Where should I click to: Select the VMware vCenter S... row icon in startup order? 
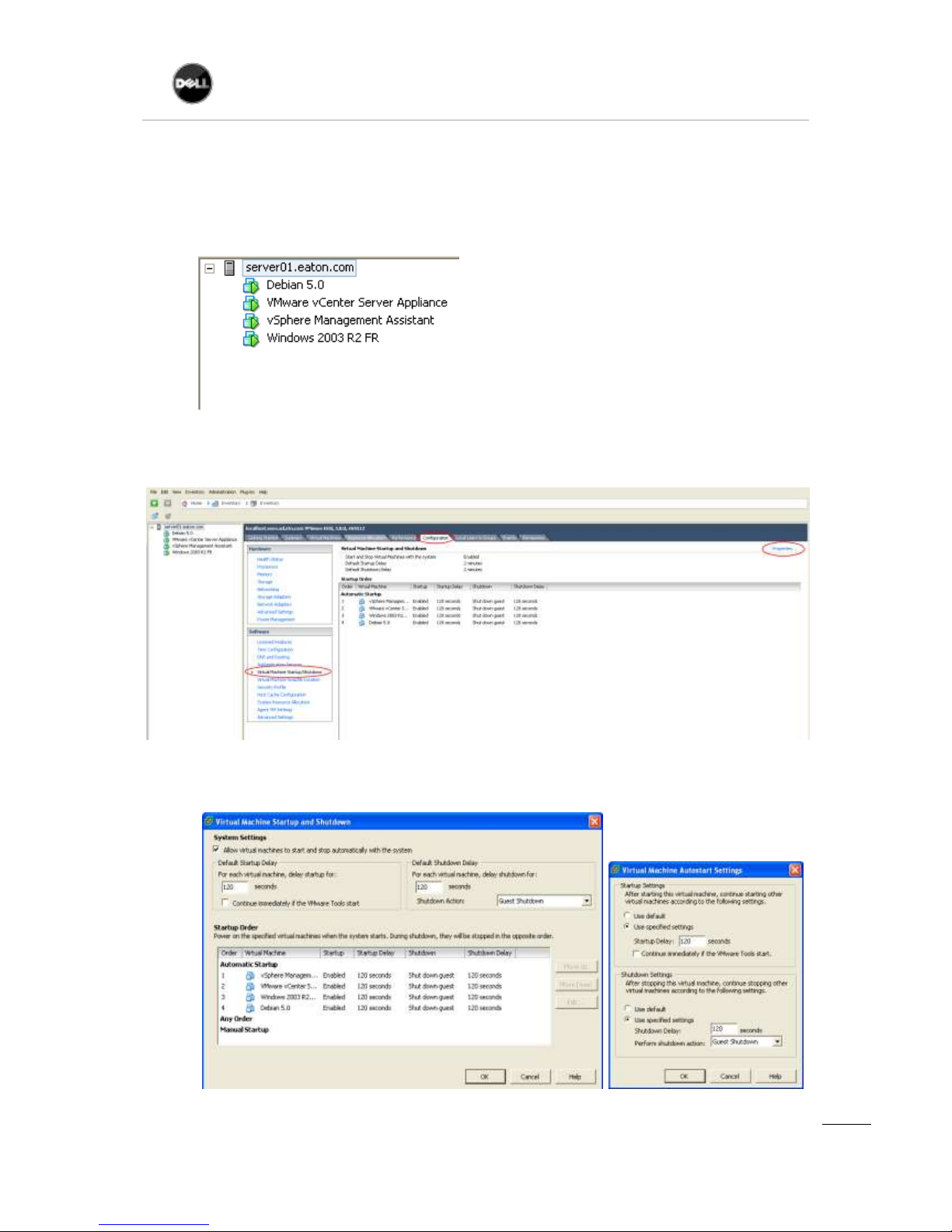coord(250,986)
